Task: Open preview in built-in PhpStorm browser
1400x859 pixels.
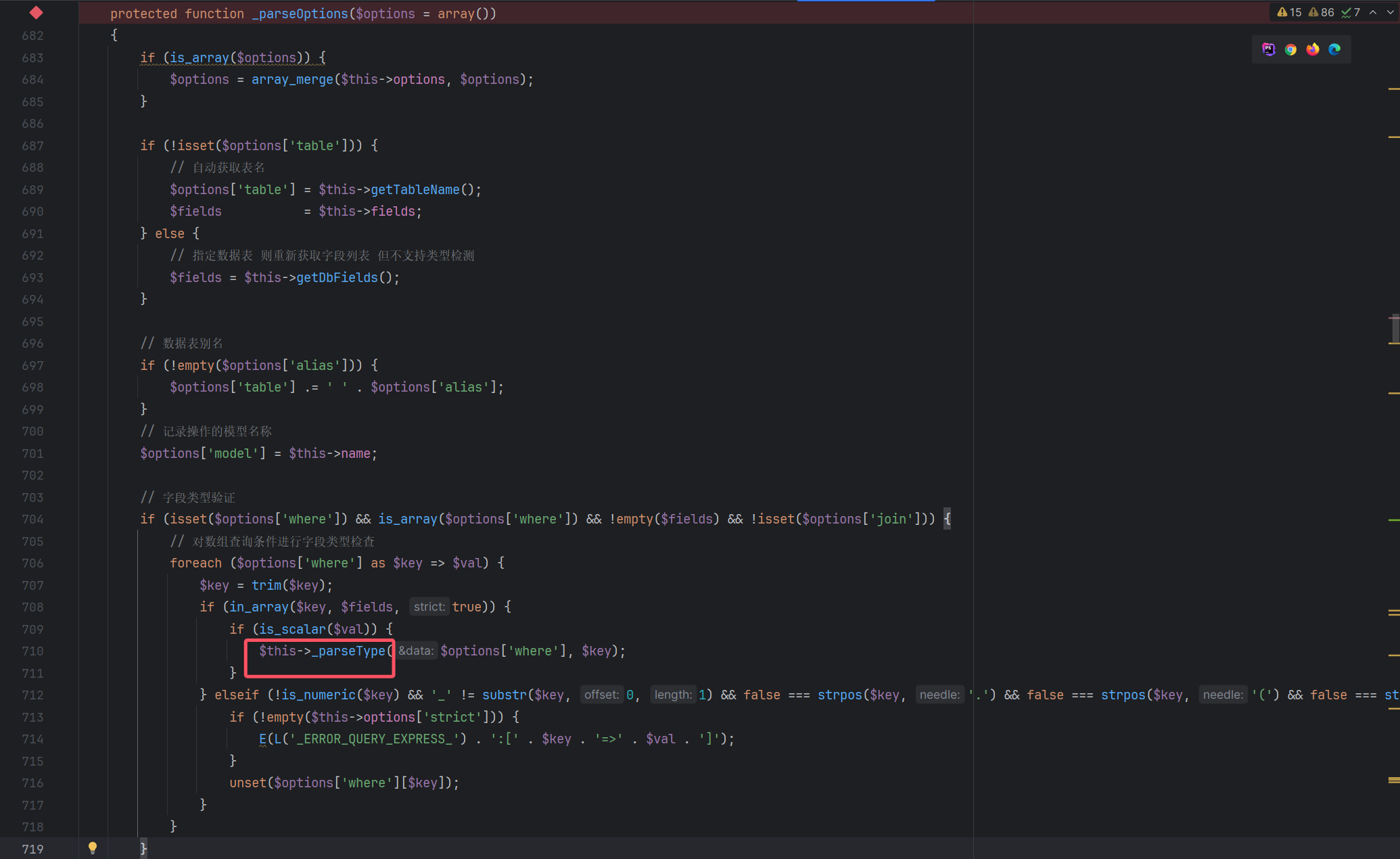Action: [1269, 49]
